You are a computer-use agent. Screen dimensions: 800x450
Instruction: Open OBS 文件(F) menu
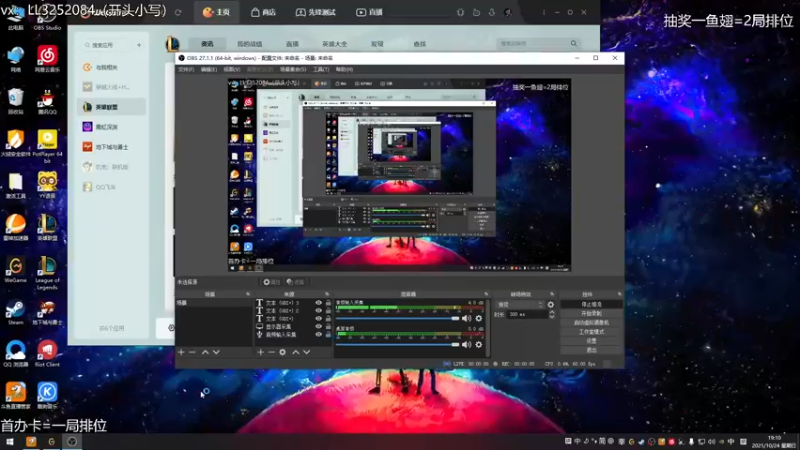pos(186,69)
